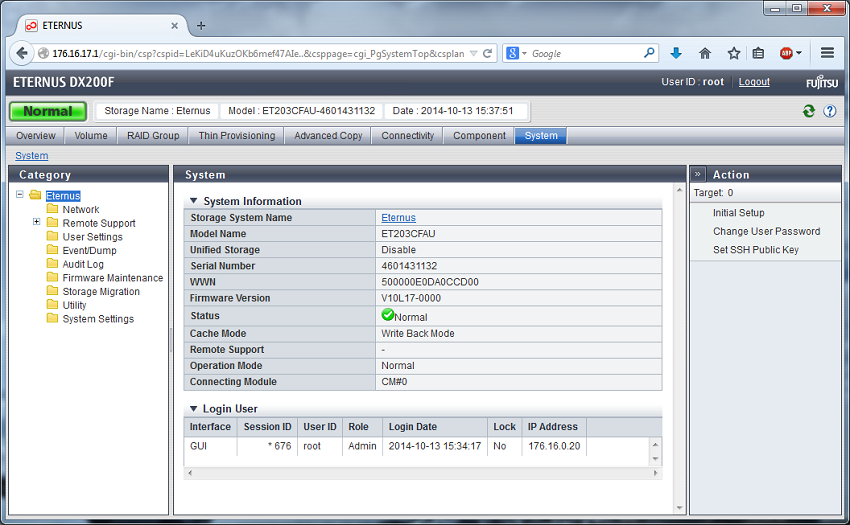Collapse Action panel with double-arrow icon
Image resolution: width=850 pixels, height=525 pixels.
pyautogui.click(x=698, y=174)
